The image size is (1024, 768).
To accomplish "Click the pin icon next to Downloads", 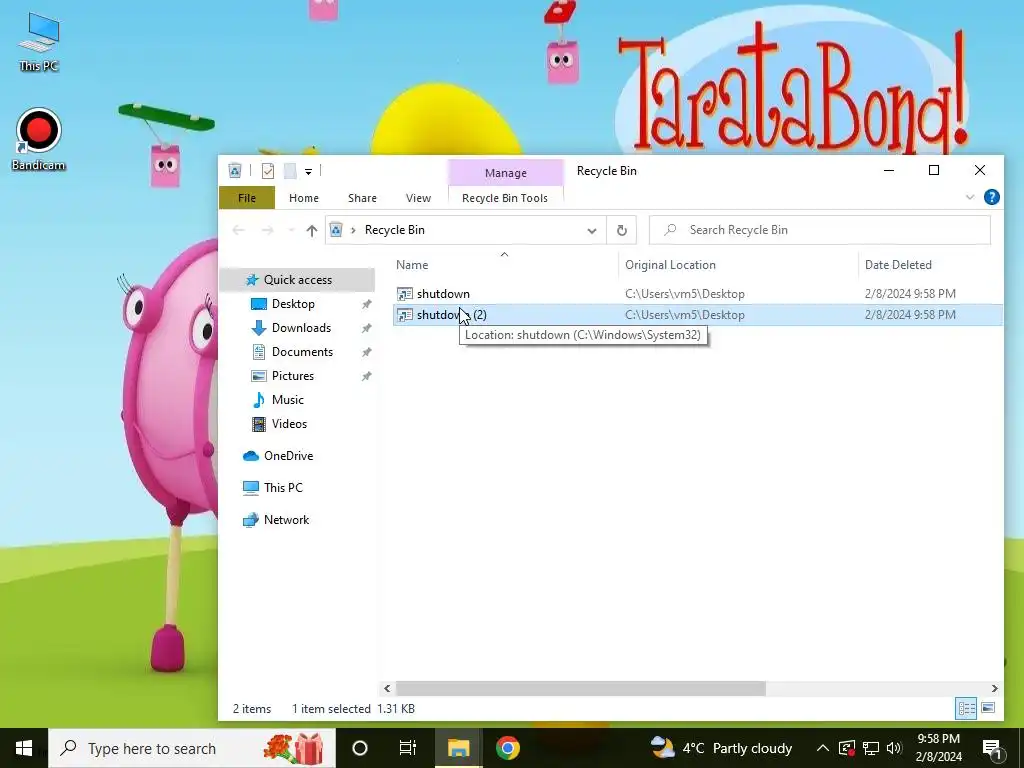I will (366, 328).
